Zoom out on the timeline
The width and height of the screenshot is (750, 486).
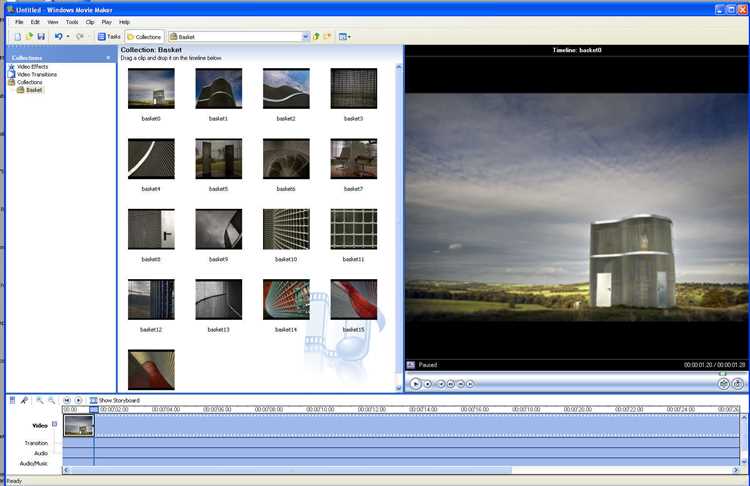click(51, 400)
